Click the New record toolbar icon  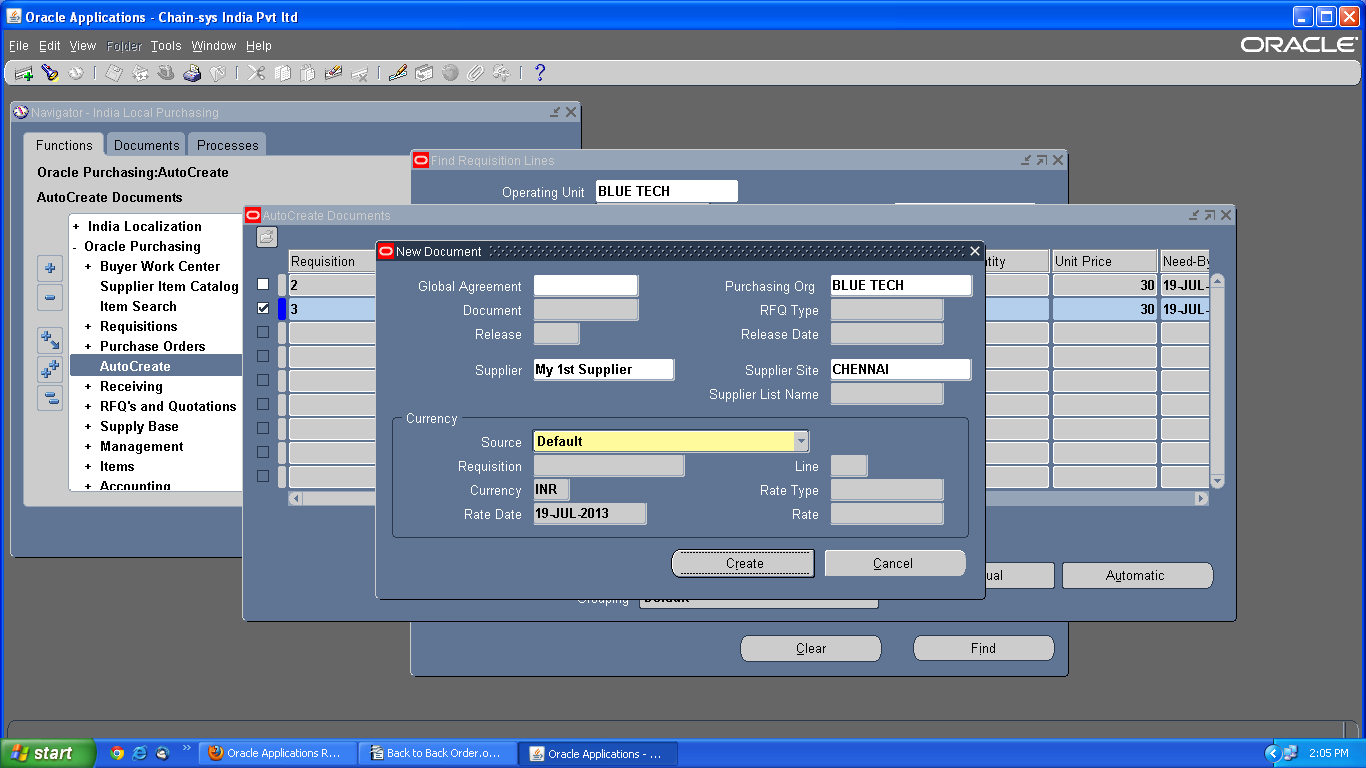pyautogui.click(x=24, y=73)
